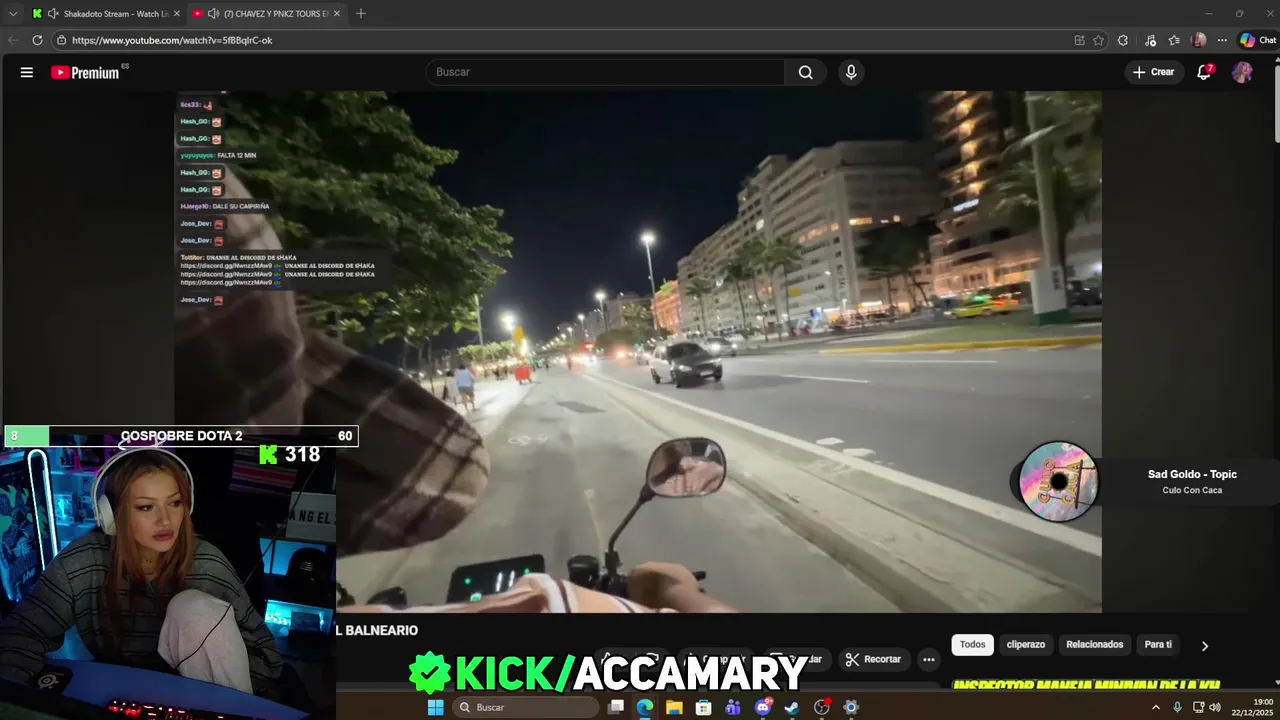Screen dimensions: 1280x720
Task: Open File Explorer from taskbar
Action: [x=674, y=707]
